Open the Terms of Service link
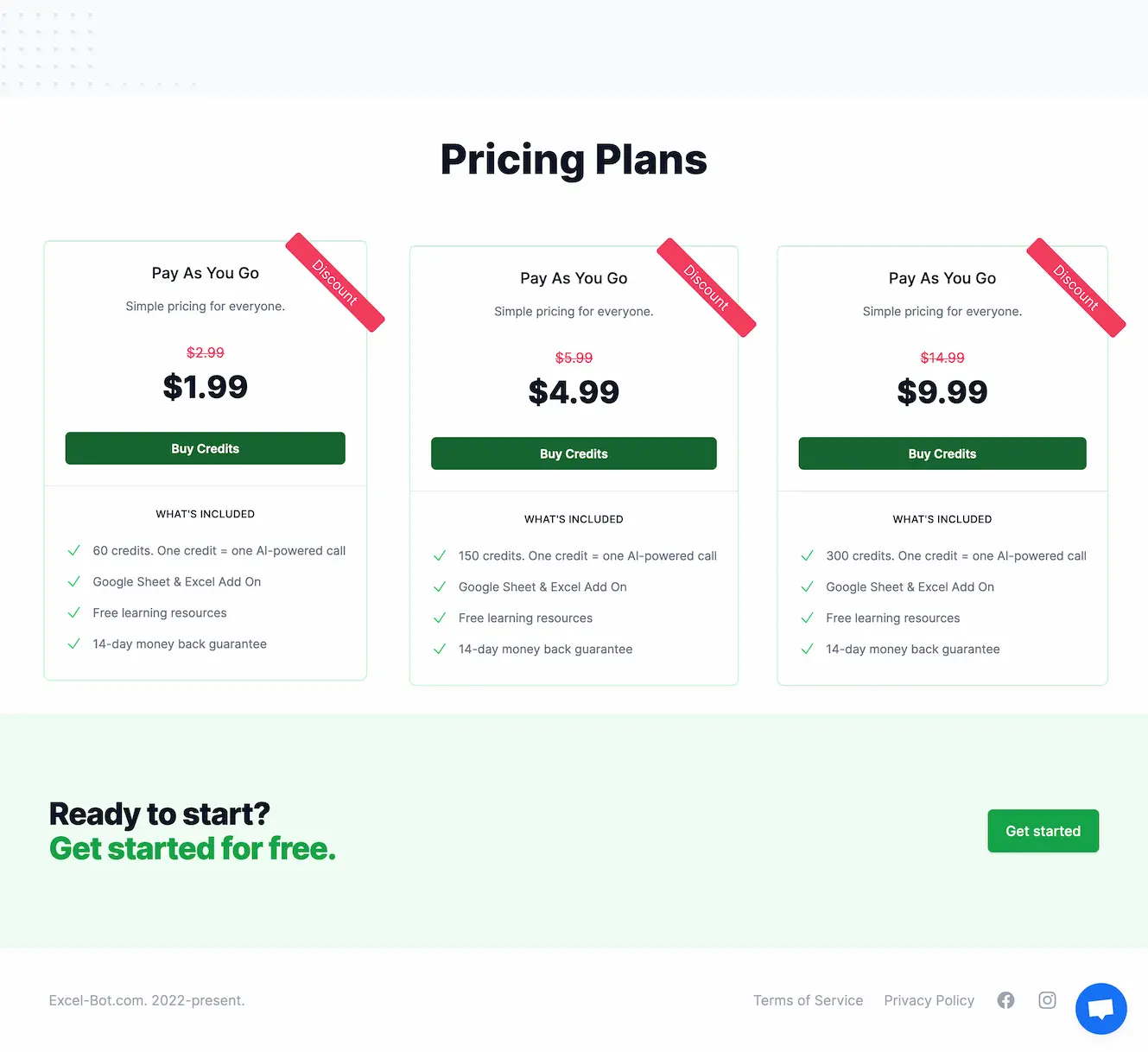This screenshot has width=1148, height=1052. click(808, 1000)
